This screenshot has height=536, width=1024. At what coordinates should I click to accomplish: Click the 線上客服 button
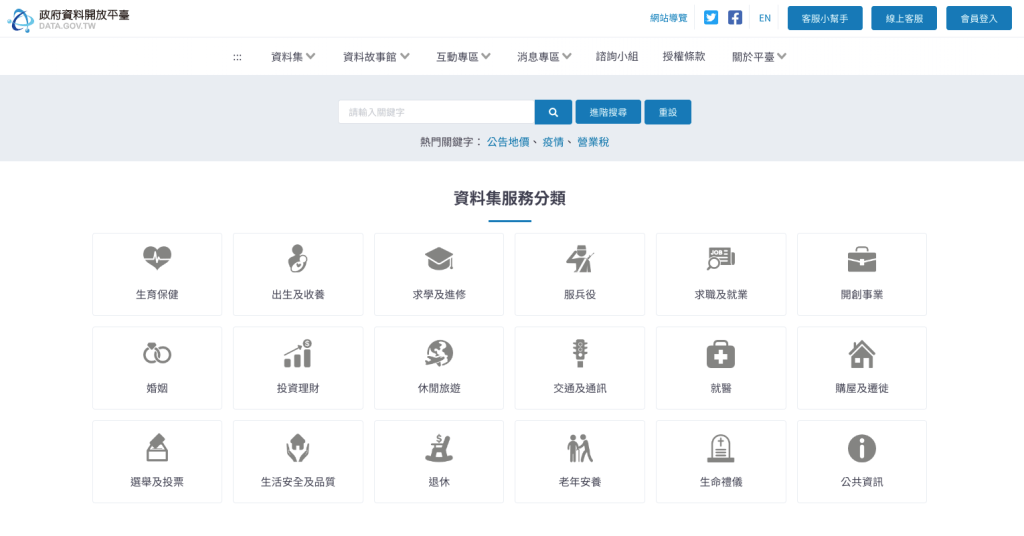coord(904,18)
